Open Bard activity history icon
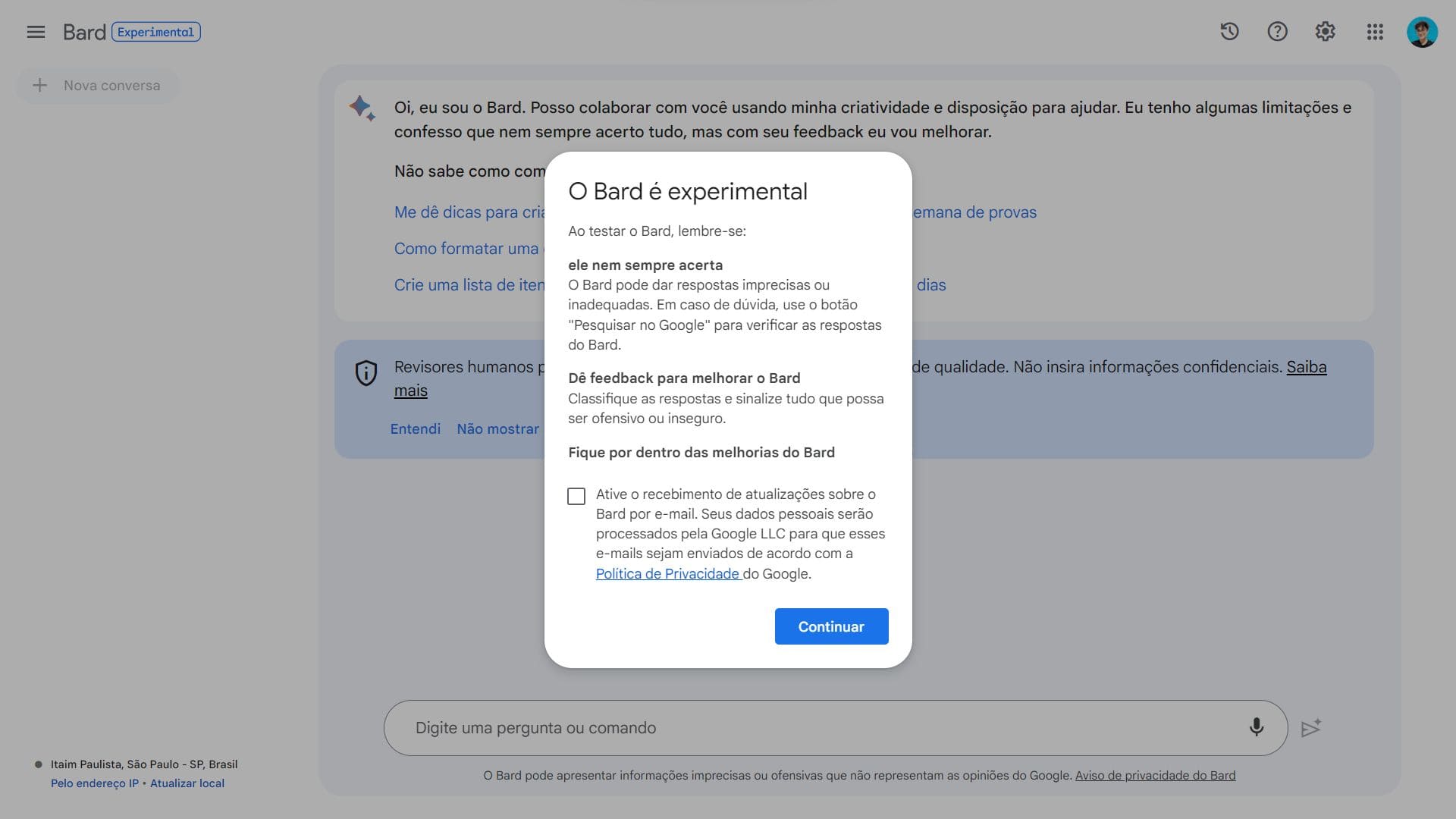Image resolution: width=1456 pixels, height=819 pixels. tap(1229, 32)
